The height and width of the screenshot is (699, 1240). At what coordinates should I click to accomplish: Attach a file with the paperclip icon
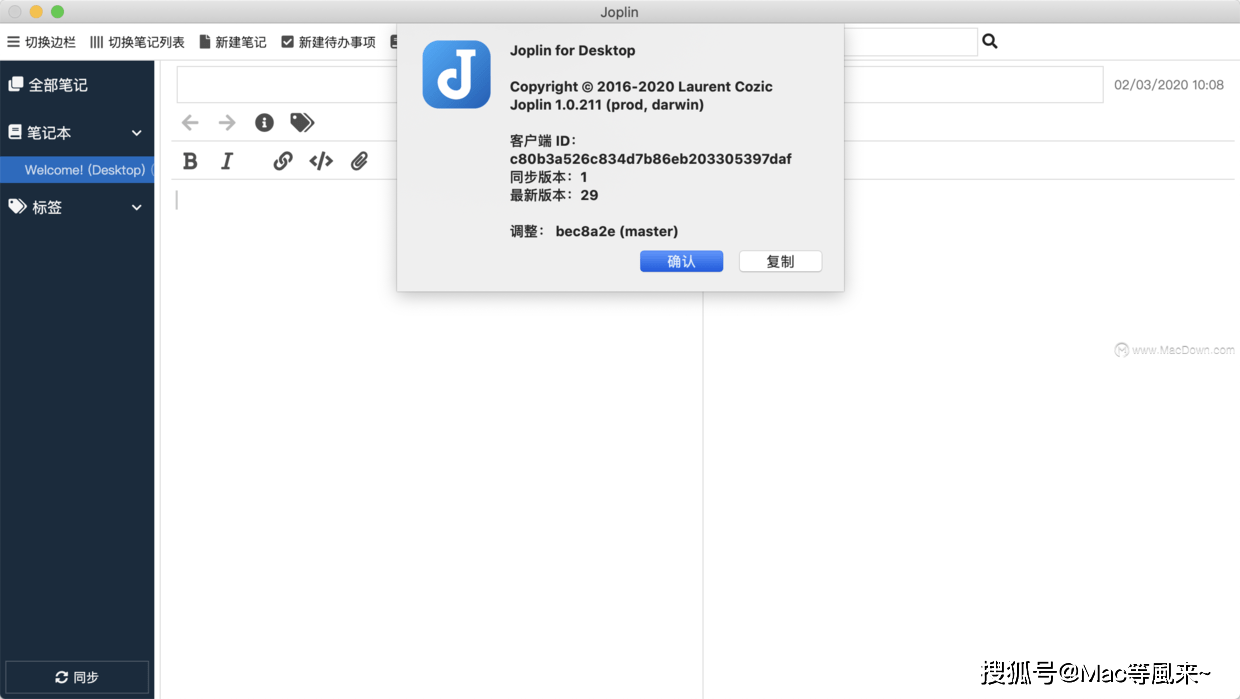[x=359, y=161]
